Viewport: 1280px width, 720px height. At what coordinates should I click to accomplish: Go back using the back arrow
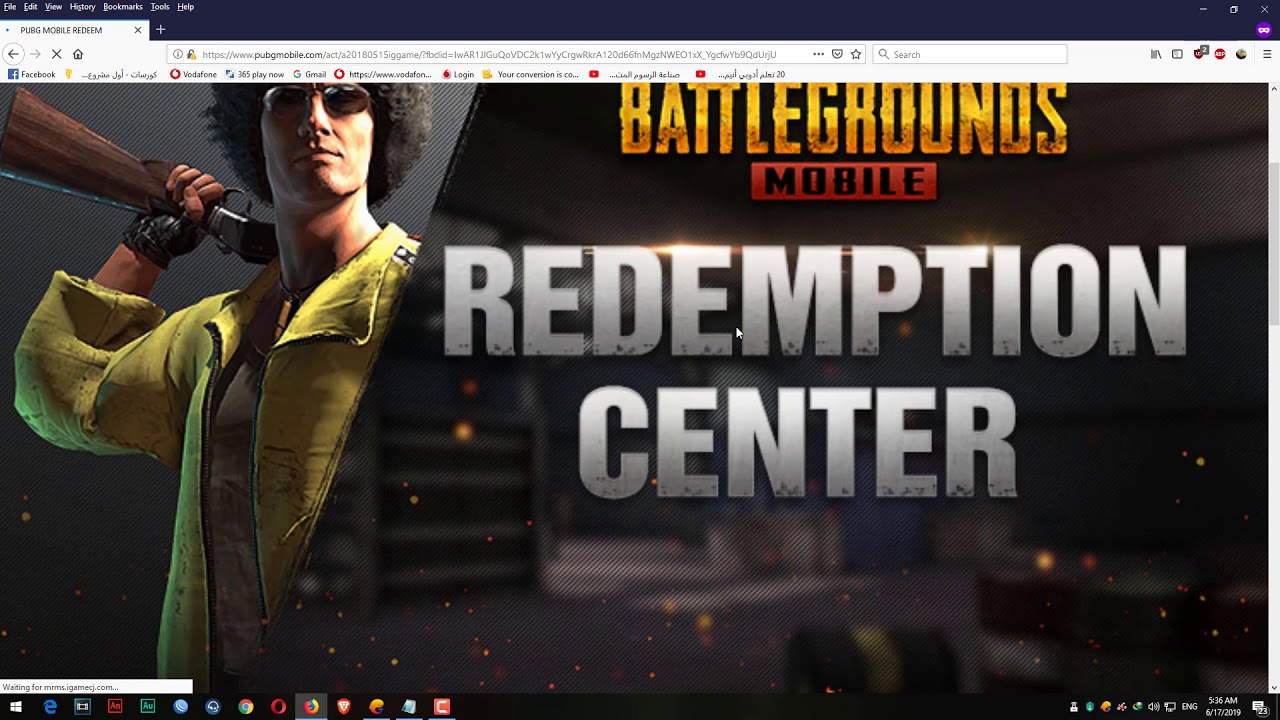(13, 54)
